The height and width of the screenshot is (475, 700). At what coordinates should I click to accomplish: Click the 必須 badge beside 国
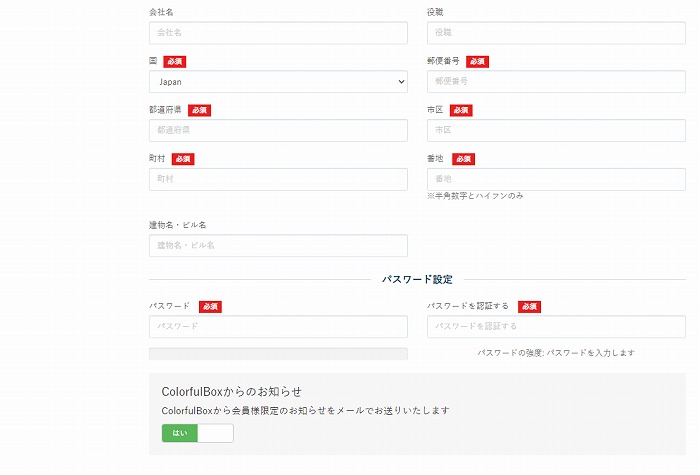(x=175, y=62)
